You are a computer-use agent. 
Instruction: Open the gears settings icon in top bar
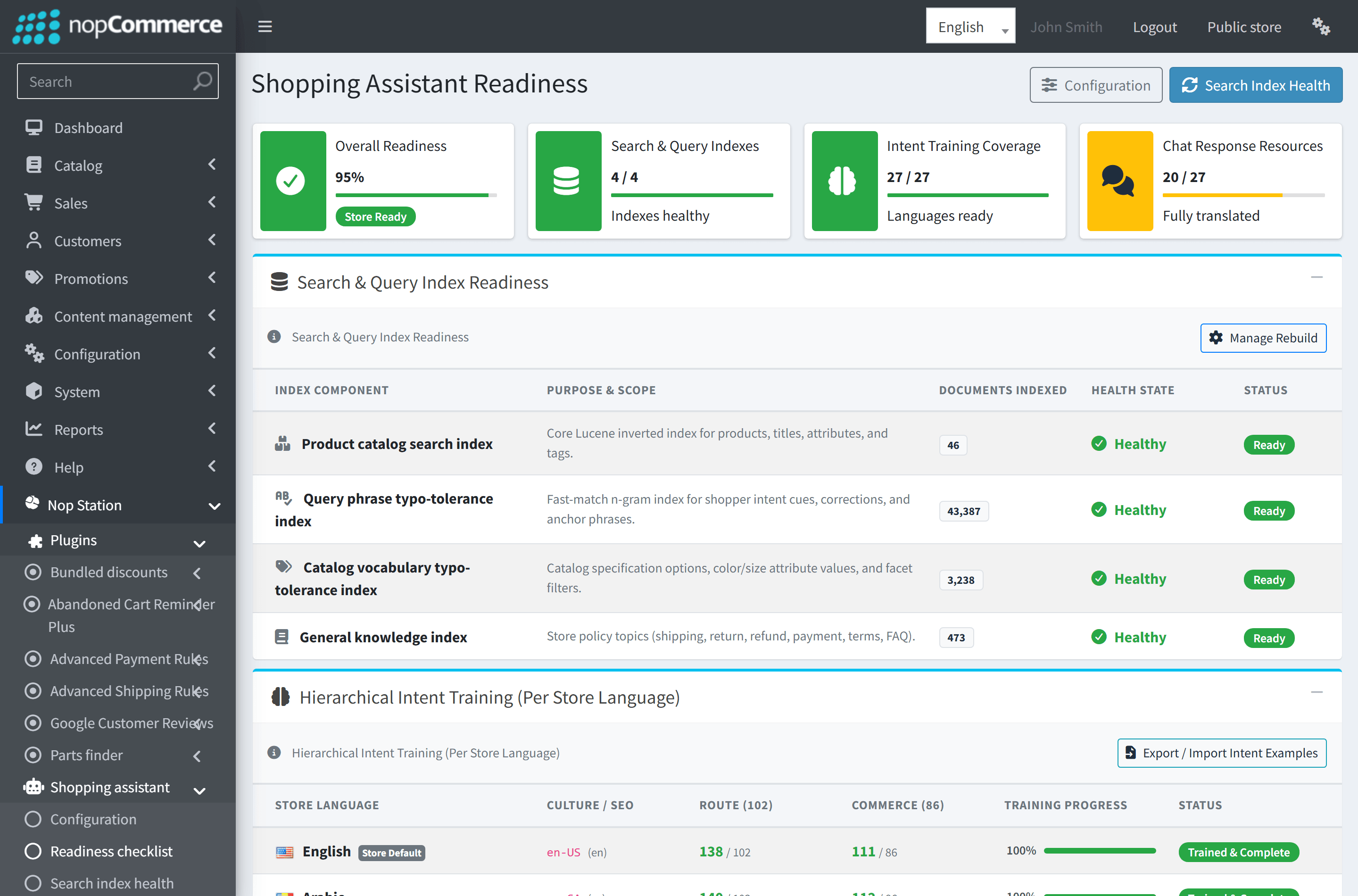[1321, 26]
